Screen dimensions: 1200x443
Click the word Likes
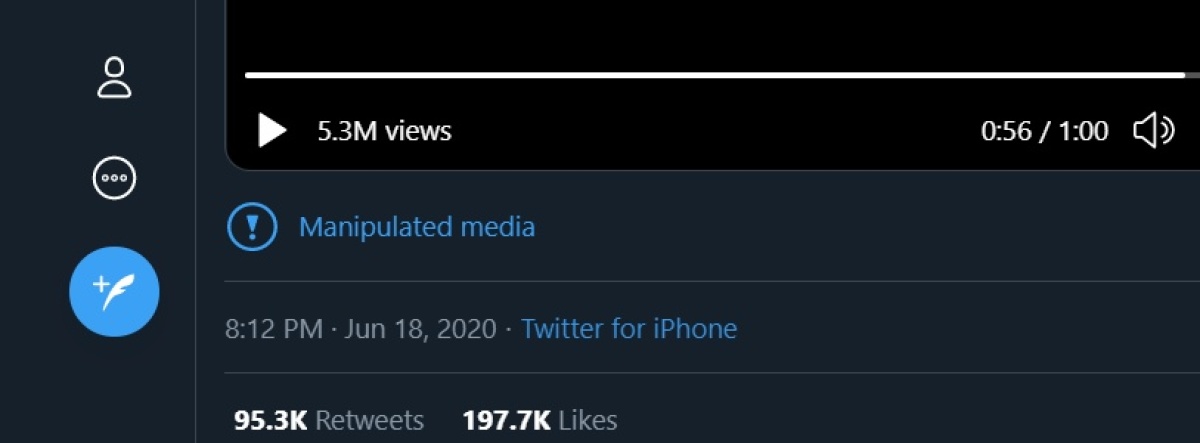(587, 420)
